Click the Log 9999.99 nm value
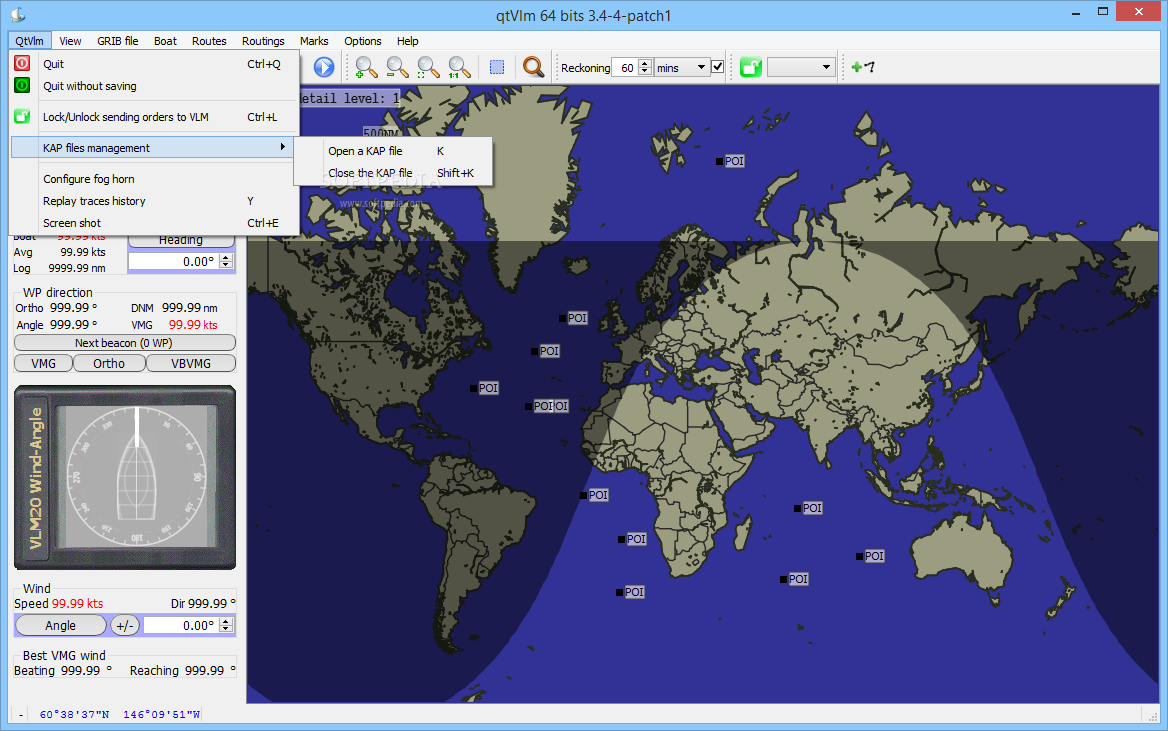Screen dimensions: 1168x731 click(77, 268)
